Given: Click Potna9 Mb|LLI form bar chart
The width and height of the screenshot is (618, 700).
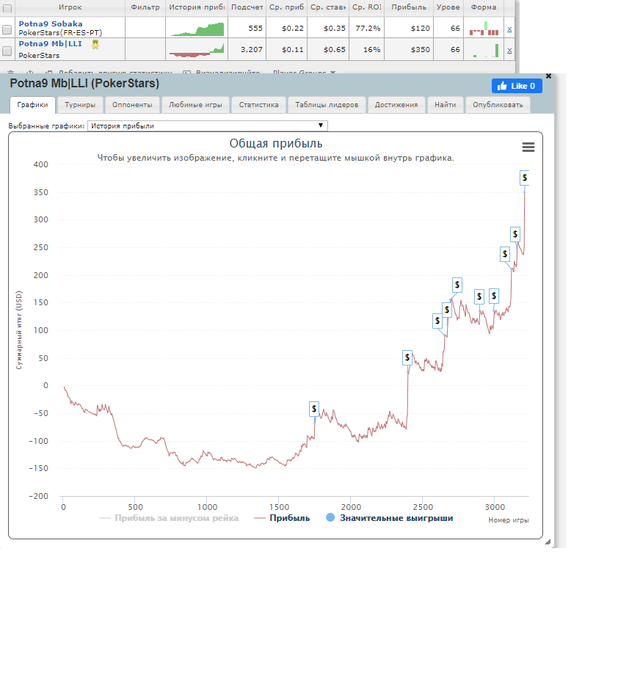Looking at the screenshot, I should click(x=484, y=50).
